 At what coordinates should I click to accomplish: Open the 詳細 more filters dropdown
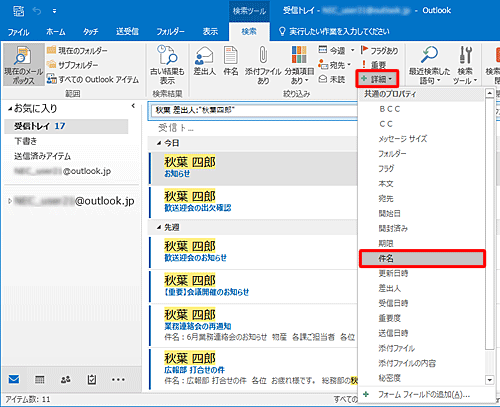tap(377, 79)
